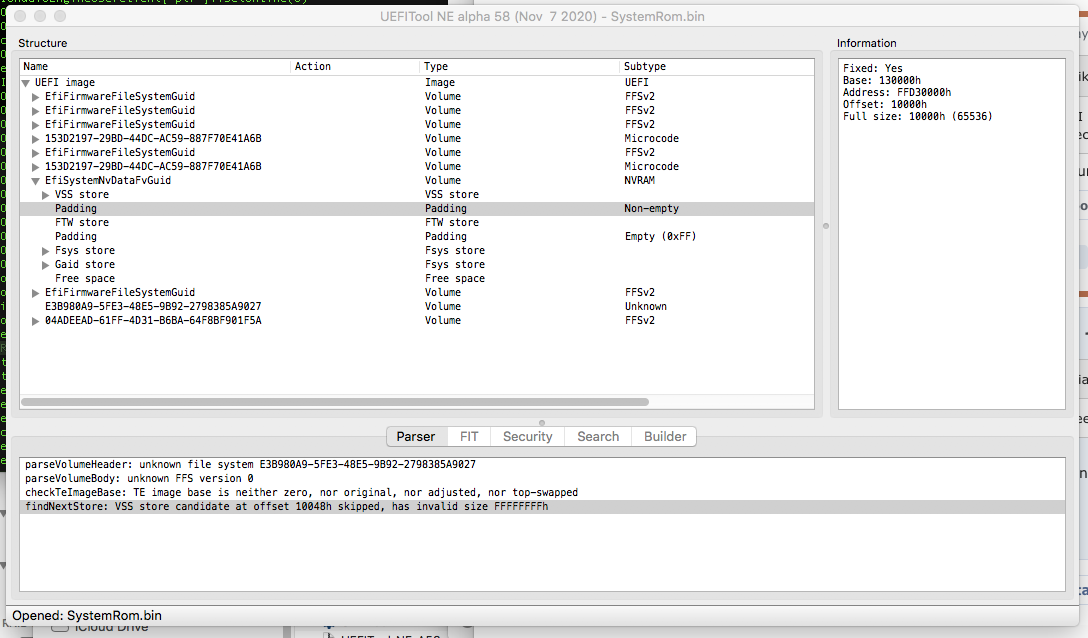Image resolution: width=1088 pixels, height=638 pixels.
Task: Select findNextStore VSS store candidate message
Action: [542, 507]
